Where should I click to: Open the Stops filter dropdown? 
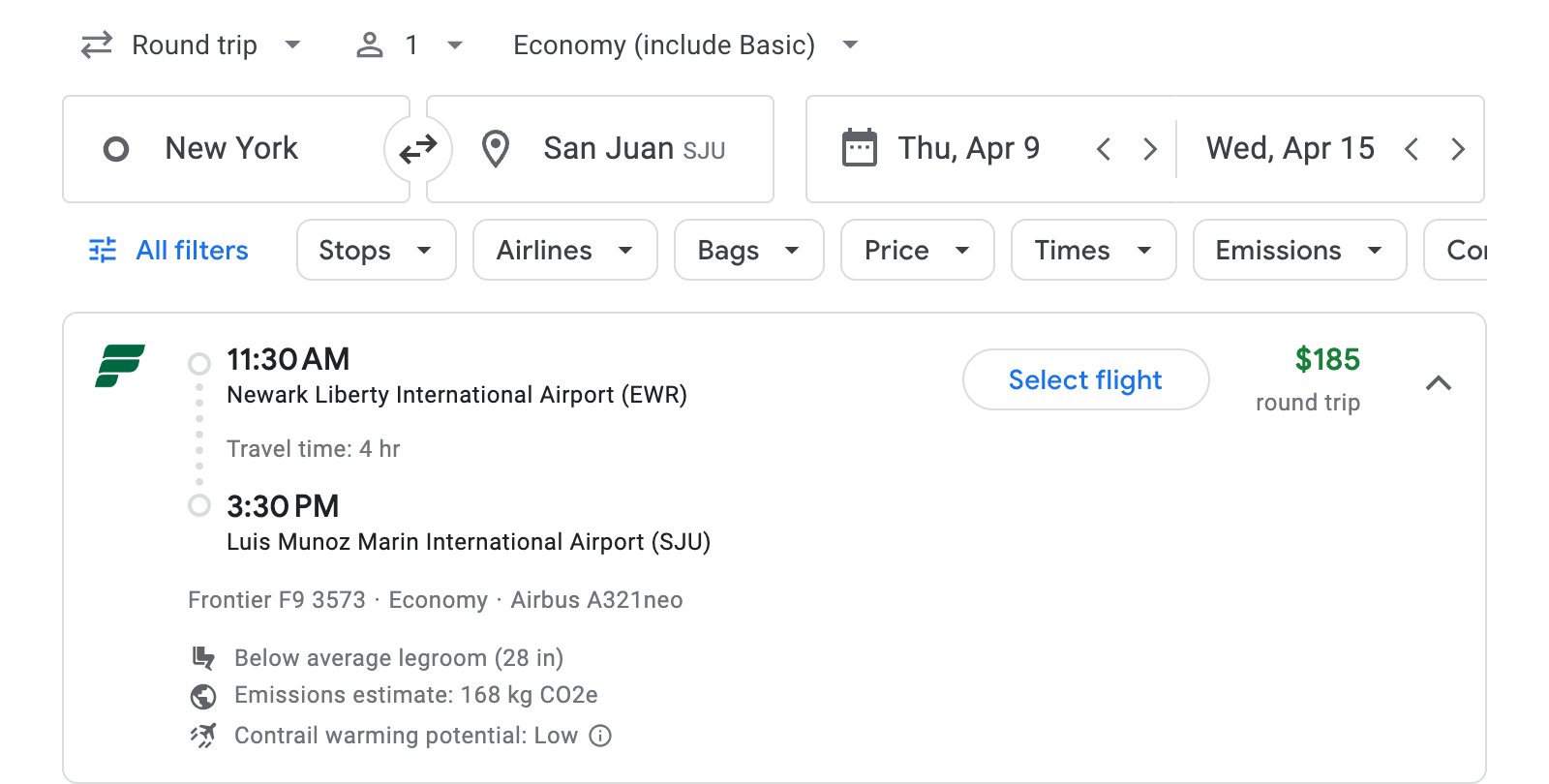(376, 250)
